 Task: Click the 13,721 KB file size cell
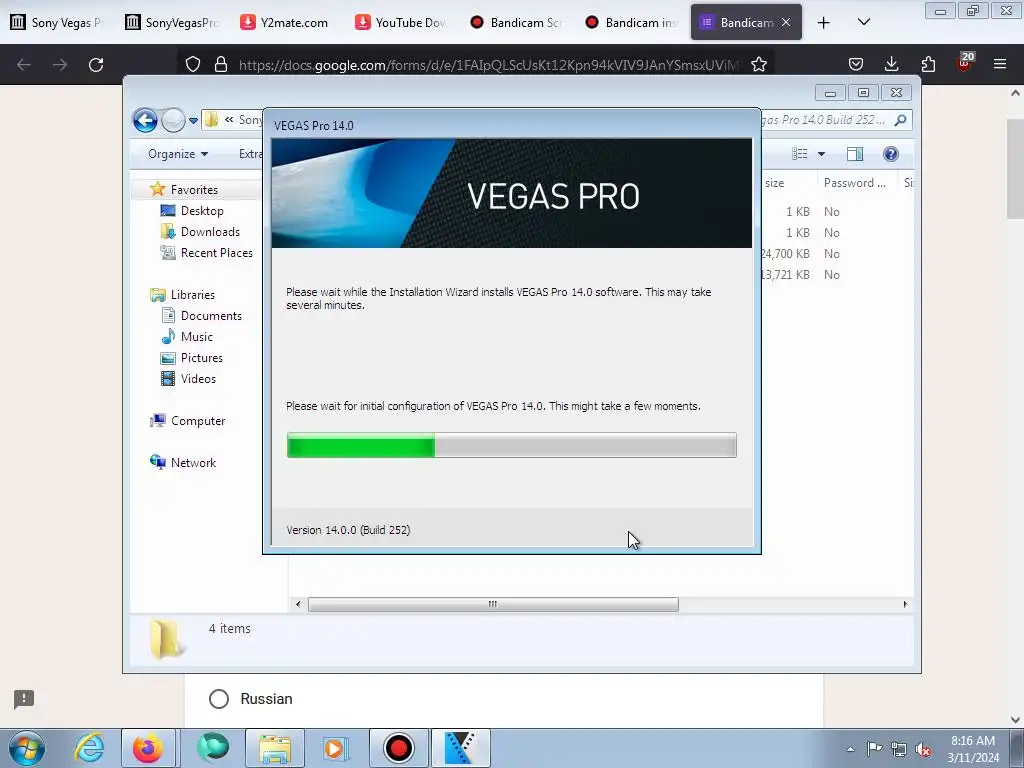click(x=786, y=274)
